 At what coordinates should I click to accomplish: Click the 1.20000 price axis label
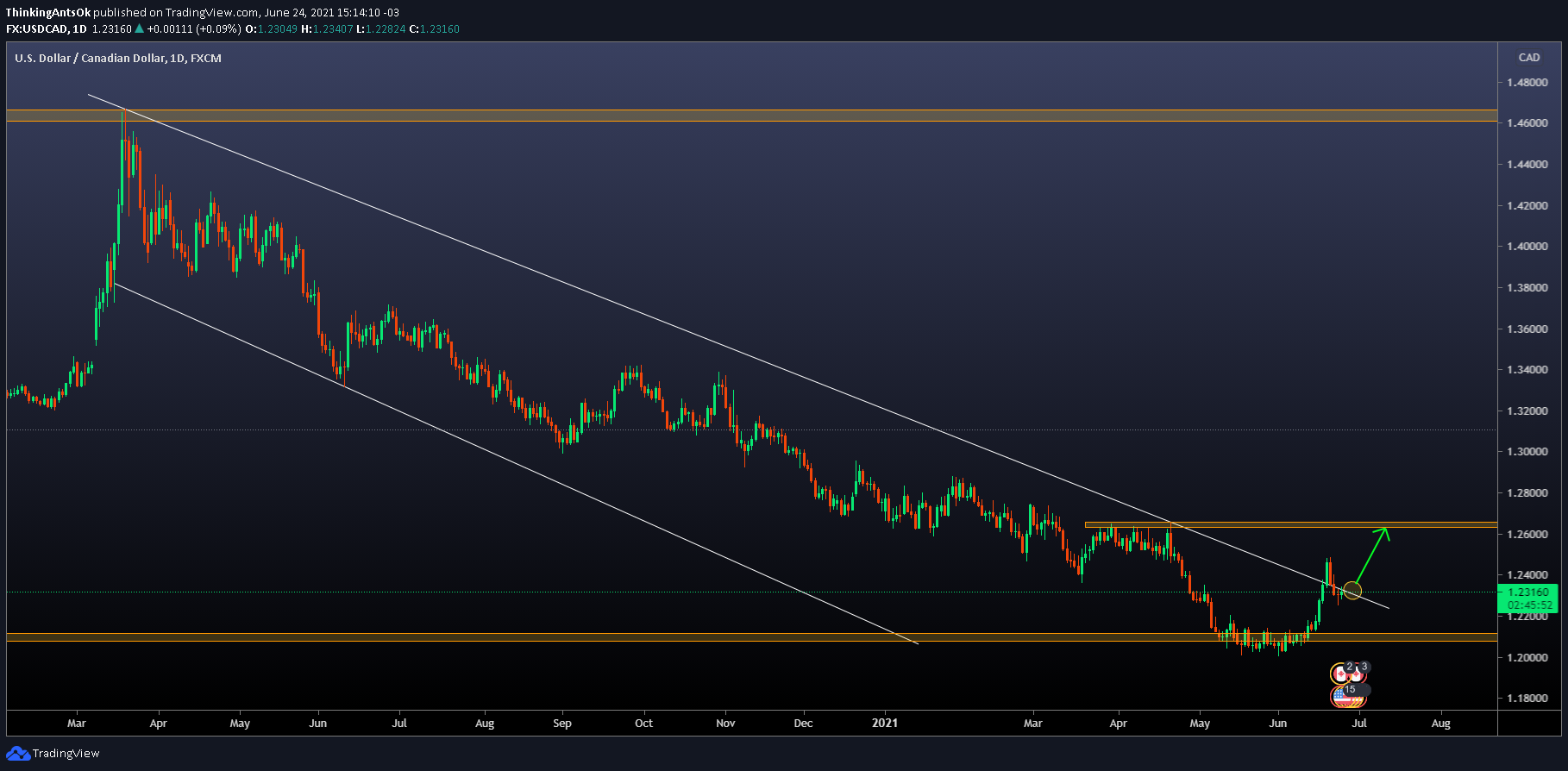[x=1527, y=658]
